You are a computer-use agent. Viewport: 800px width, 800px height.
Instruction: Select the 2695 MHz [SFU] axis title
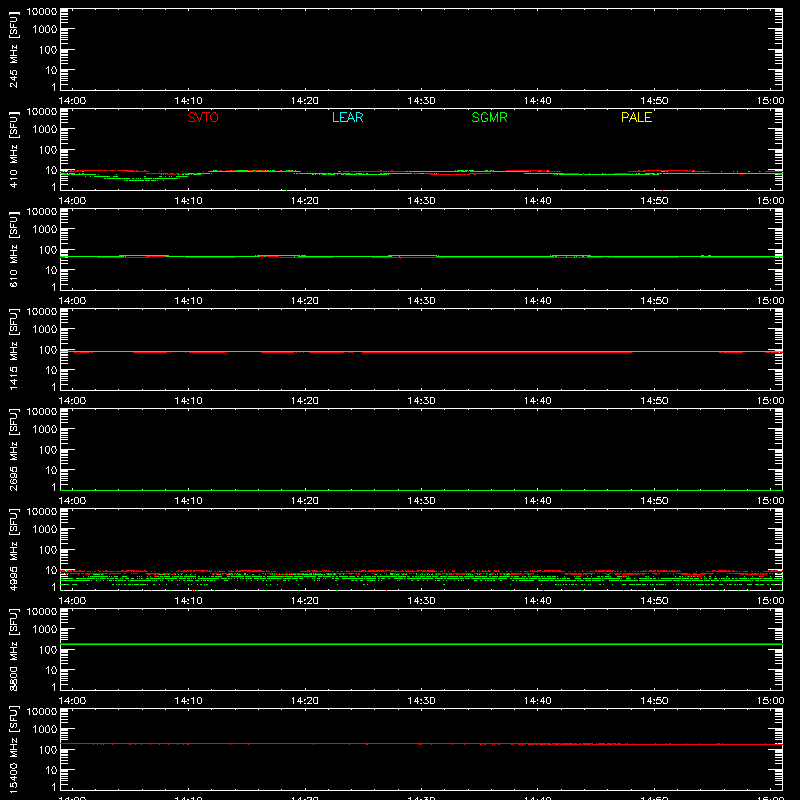pos(13,449)
